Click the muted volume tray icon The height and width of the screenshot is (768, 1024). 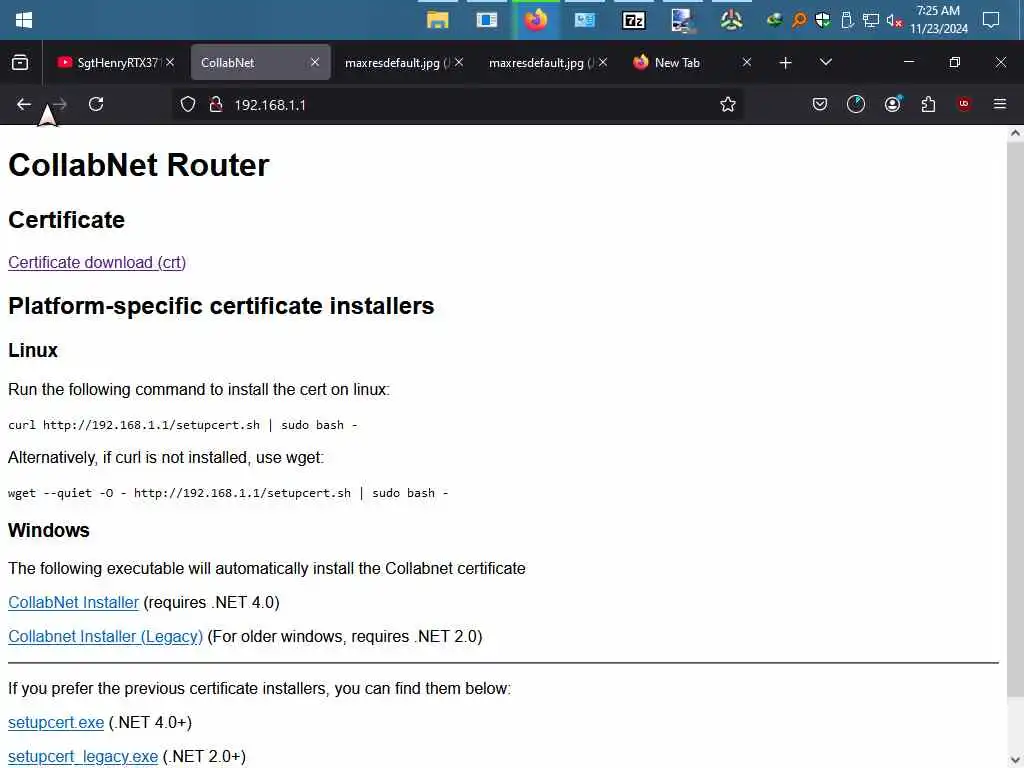click(x=894, y=21)
